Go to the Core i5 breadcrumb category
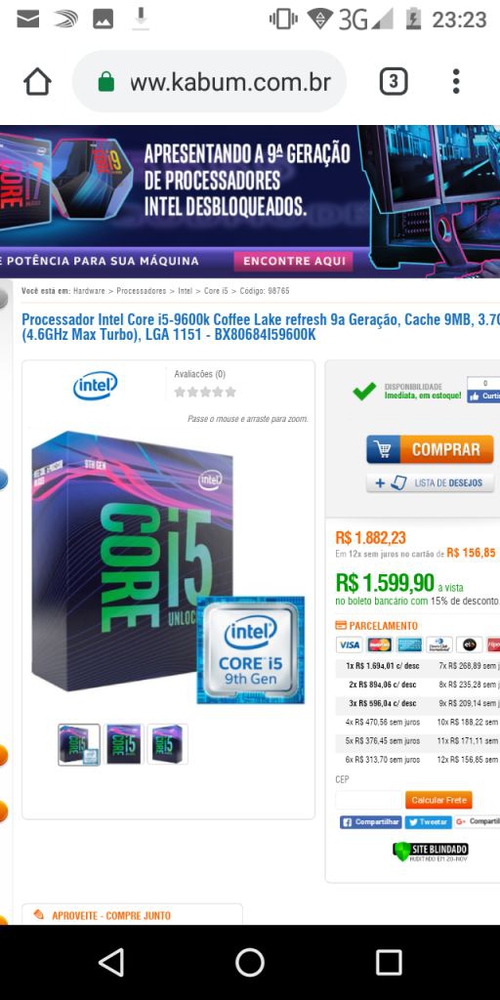The image size is (500, 1000). pyautogui.click(x=216, y=291)
